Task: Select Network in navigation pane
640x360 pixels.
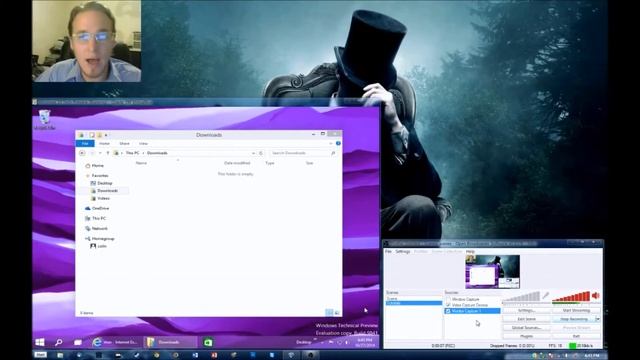Action: [97, 229]
